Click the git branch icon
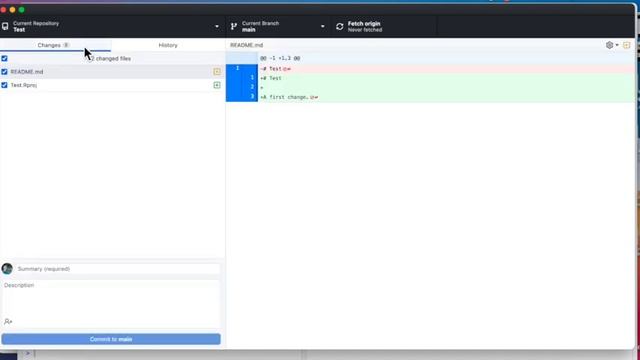 coord(234,27)
